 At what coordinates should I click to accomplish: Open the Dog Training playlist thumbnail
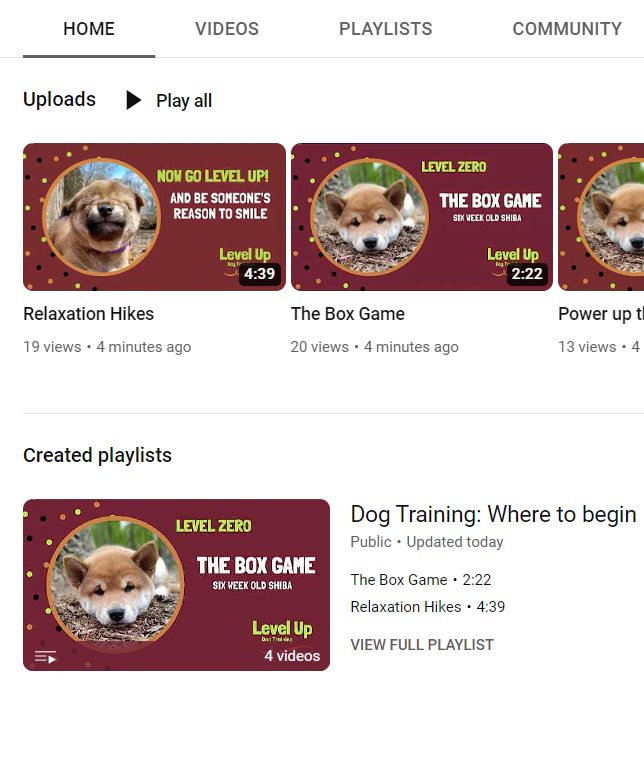tap(176, 585)
